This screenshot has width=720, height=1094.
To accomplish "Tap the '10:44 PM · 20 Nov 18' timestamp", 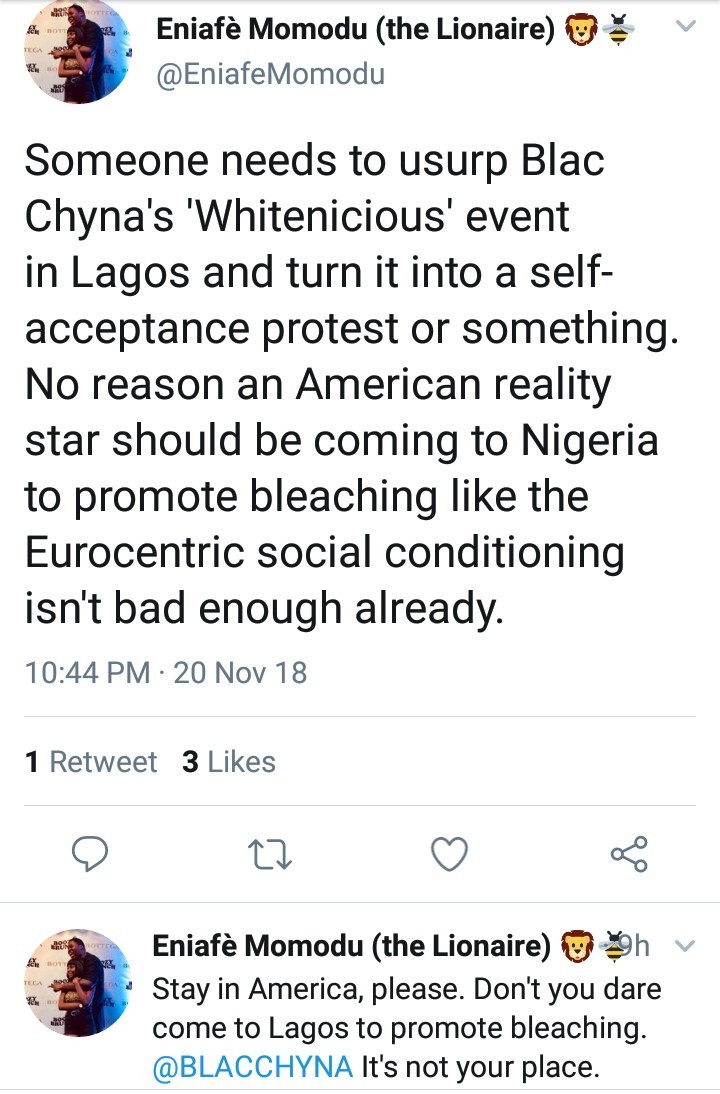I will 165,672.
